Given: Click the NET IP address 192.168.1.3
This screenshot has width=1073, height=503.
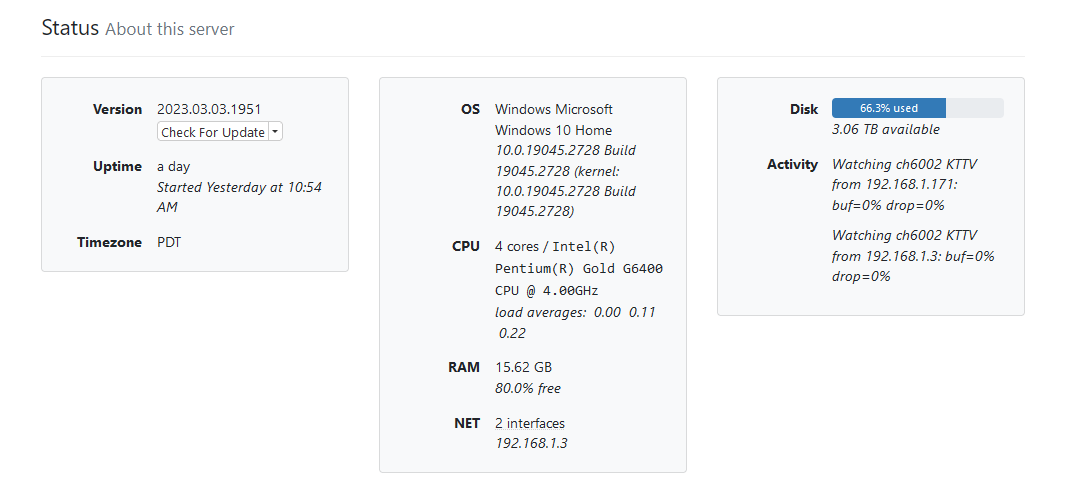Looking at the screenshot, I should point(531,443).
